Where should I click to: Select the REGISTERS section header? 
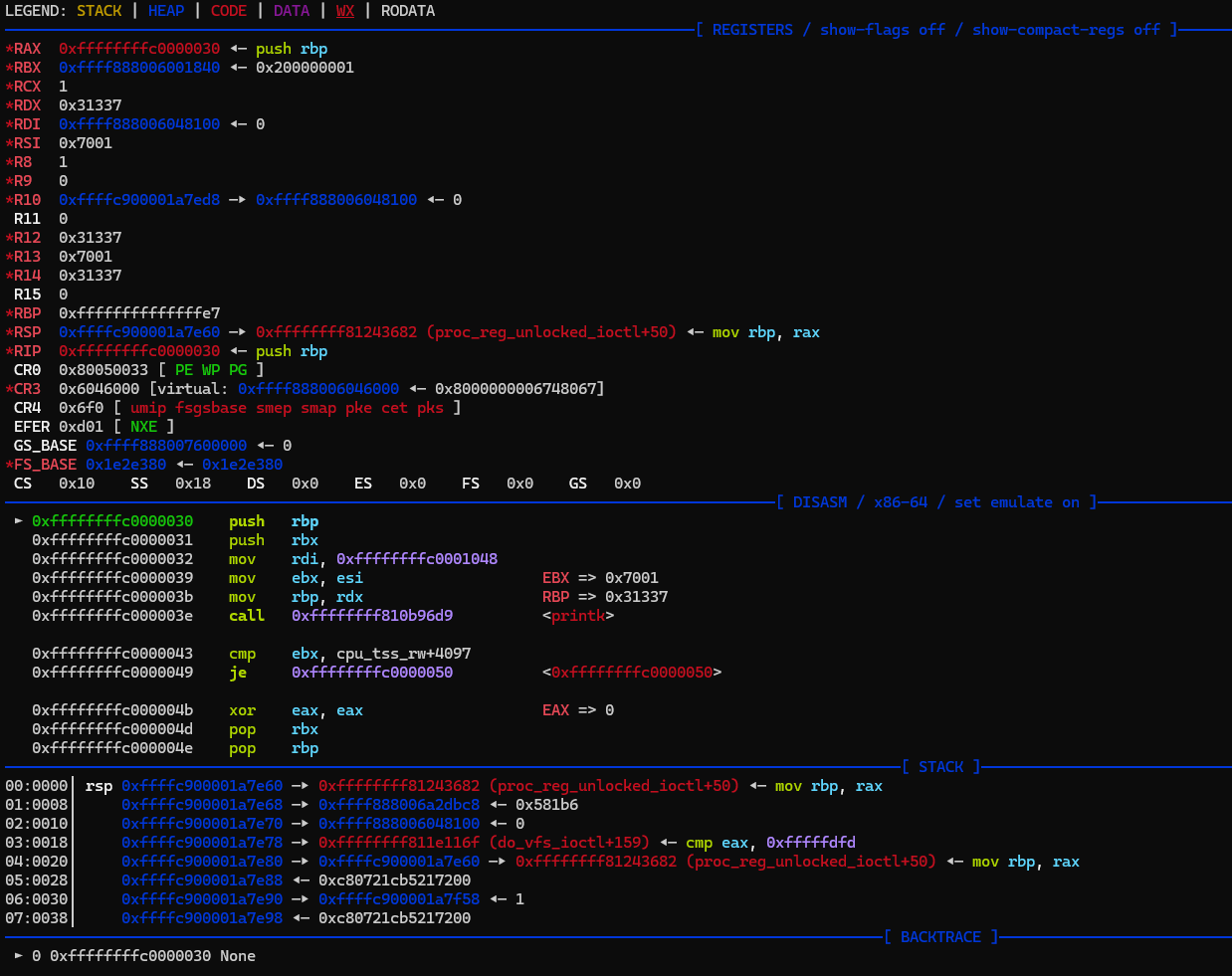point(752,30)
